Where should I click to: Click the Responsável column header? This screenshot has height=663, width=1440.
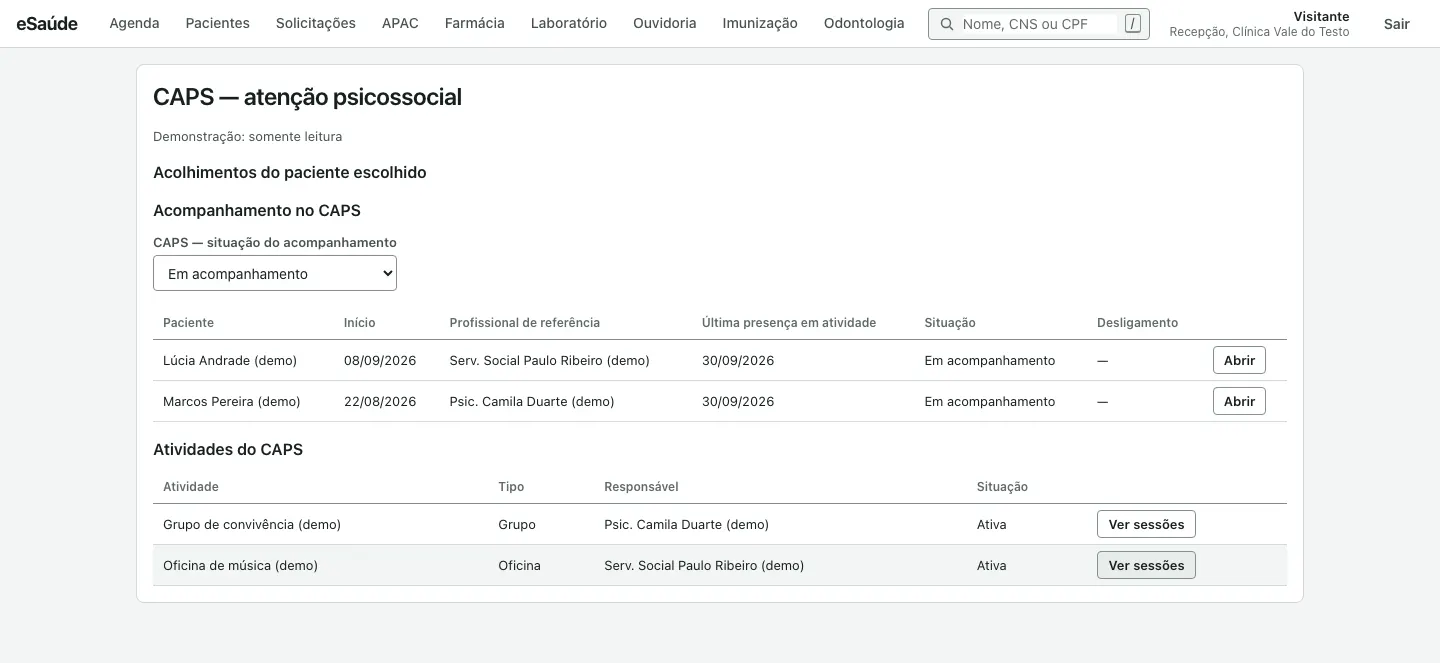641,486
